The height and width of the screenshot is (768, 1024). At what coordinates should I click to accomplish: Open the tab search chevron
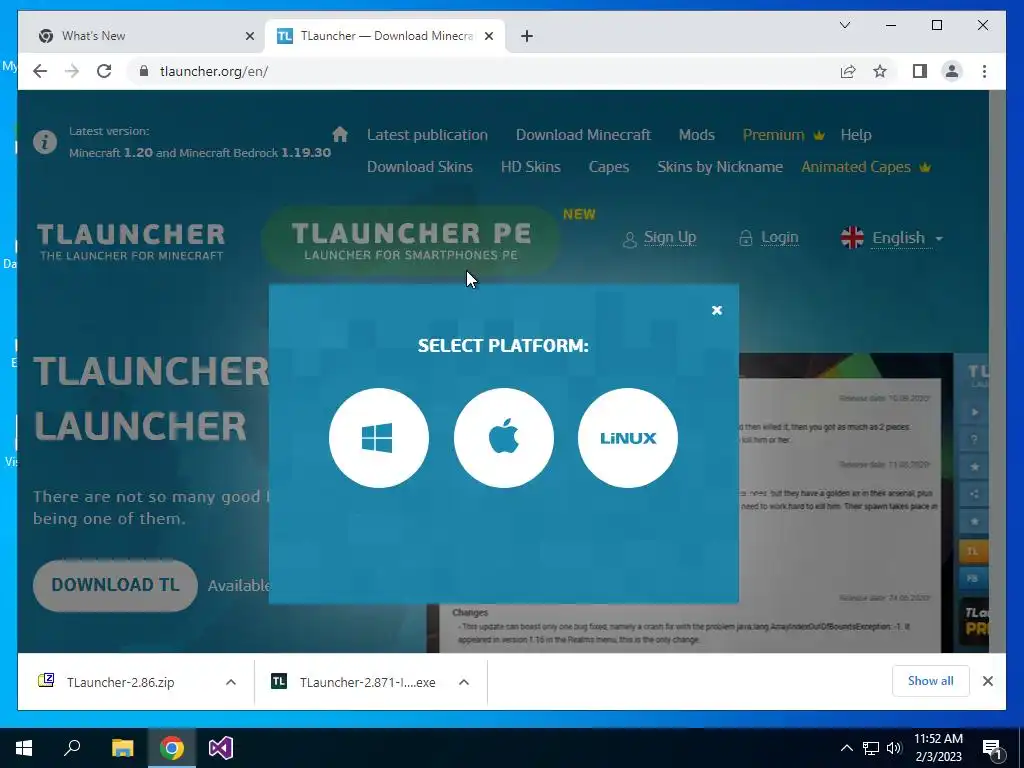[x=844, y=25]
